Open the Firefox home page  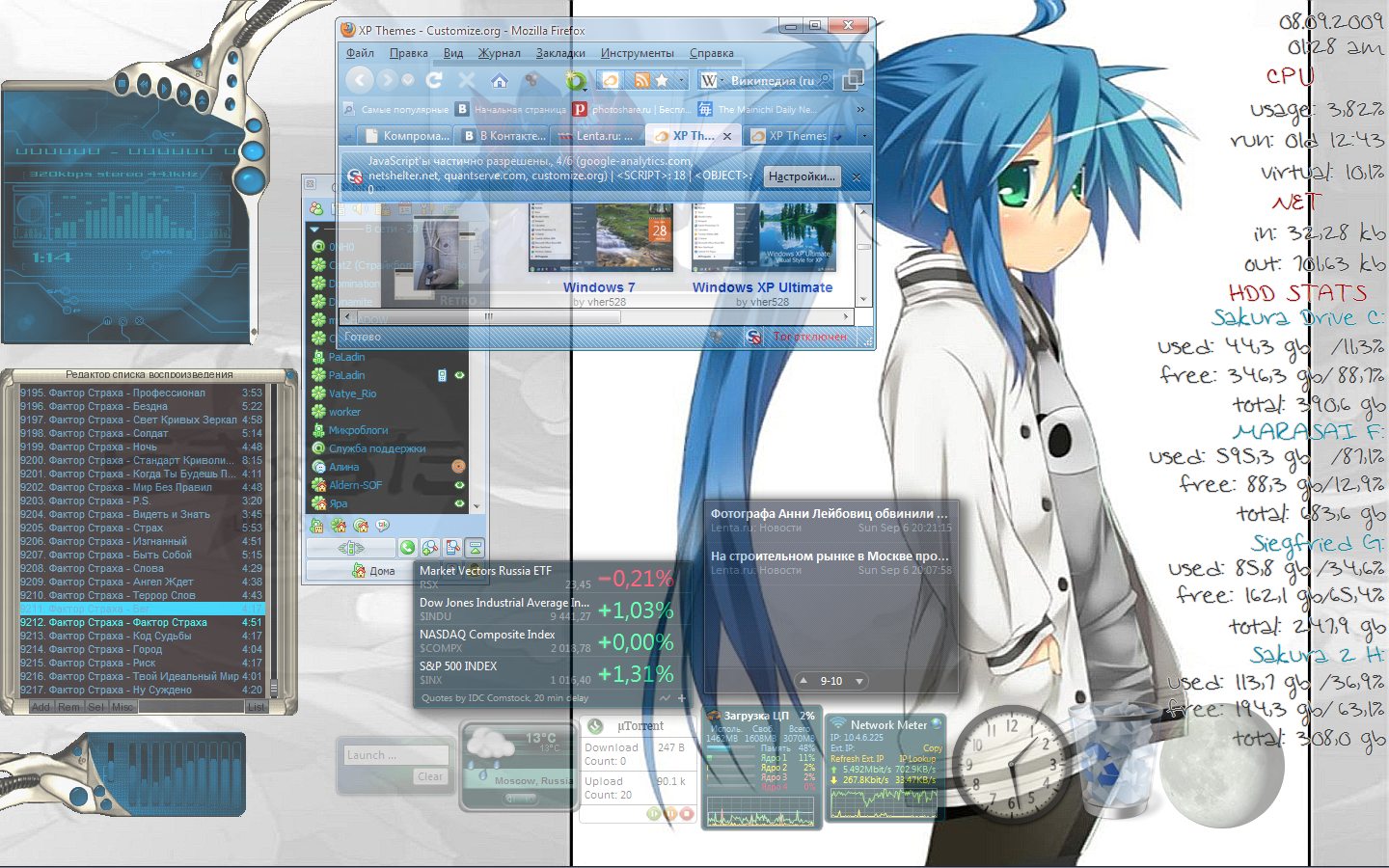pyautogui.click(x=500, y=80)
